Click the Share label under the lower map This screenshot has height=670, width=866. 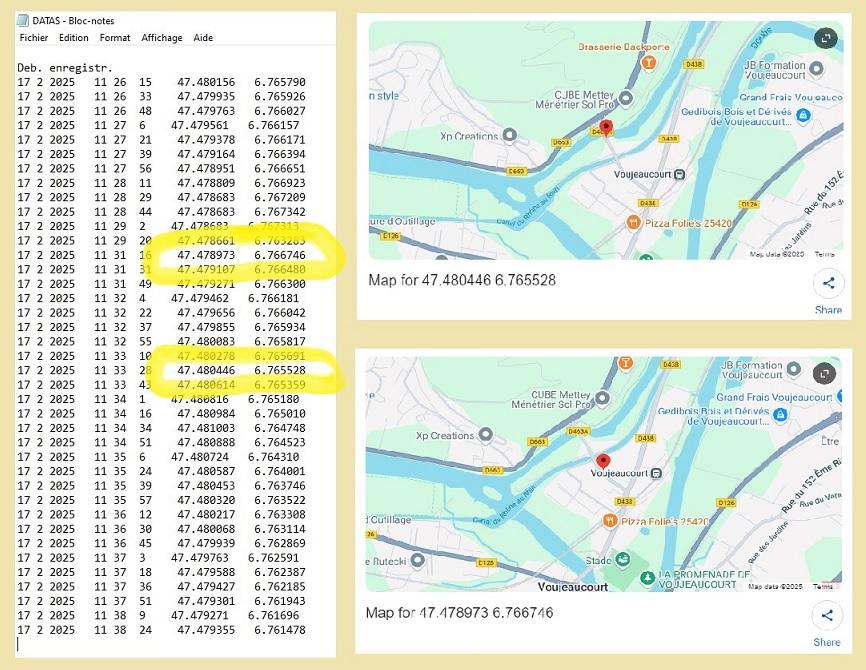click(x=827, y=642)
